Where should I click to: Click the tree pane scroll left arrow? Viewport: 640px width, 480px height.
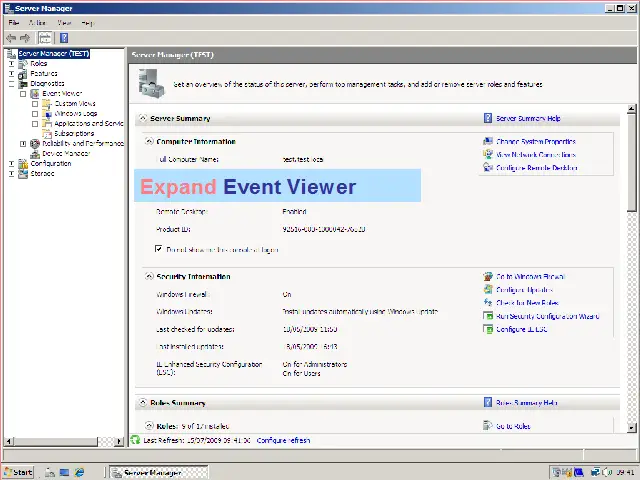(x=9, y=441)
